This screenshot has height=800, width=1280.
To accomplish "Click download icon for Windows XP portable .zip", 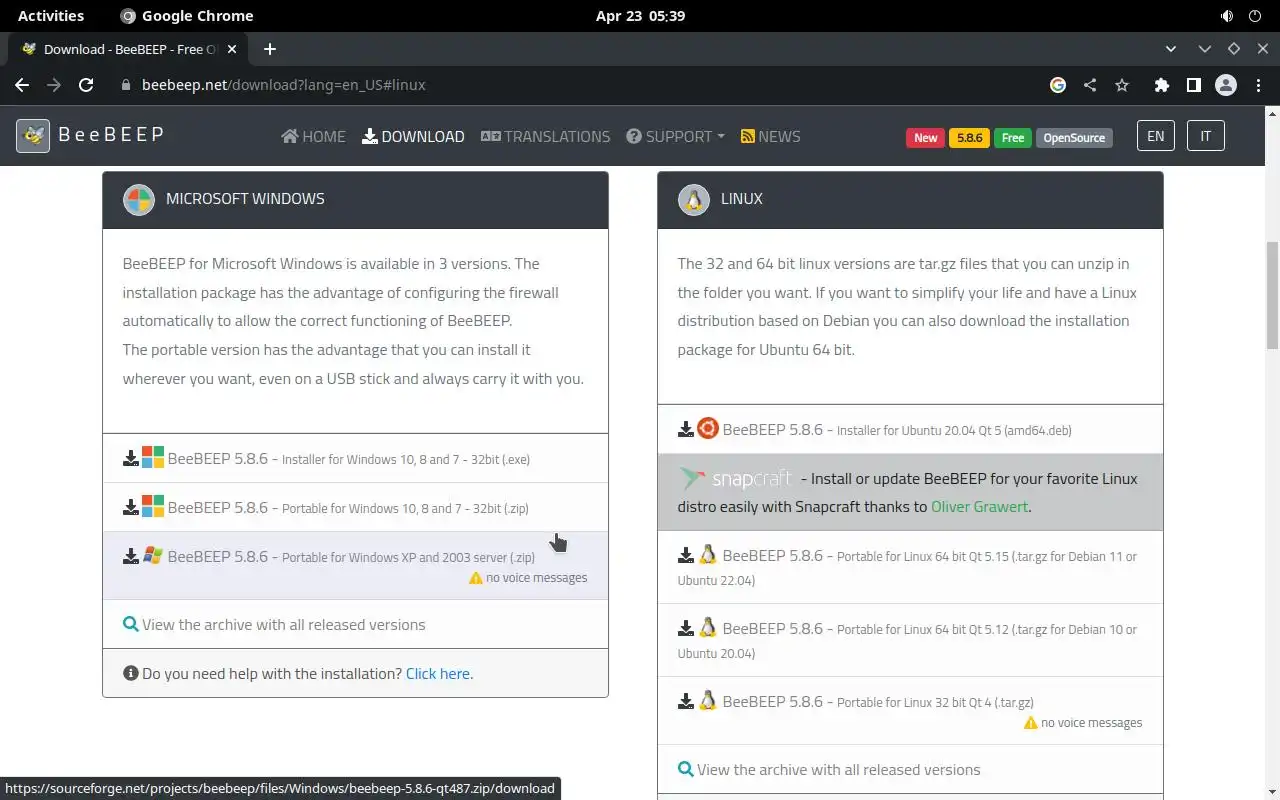I will pos(131,556).
